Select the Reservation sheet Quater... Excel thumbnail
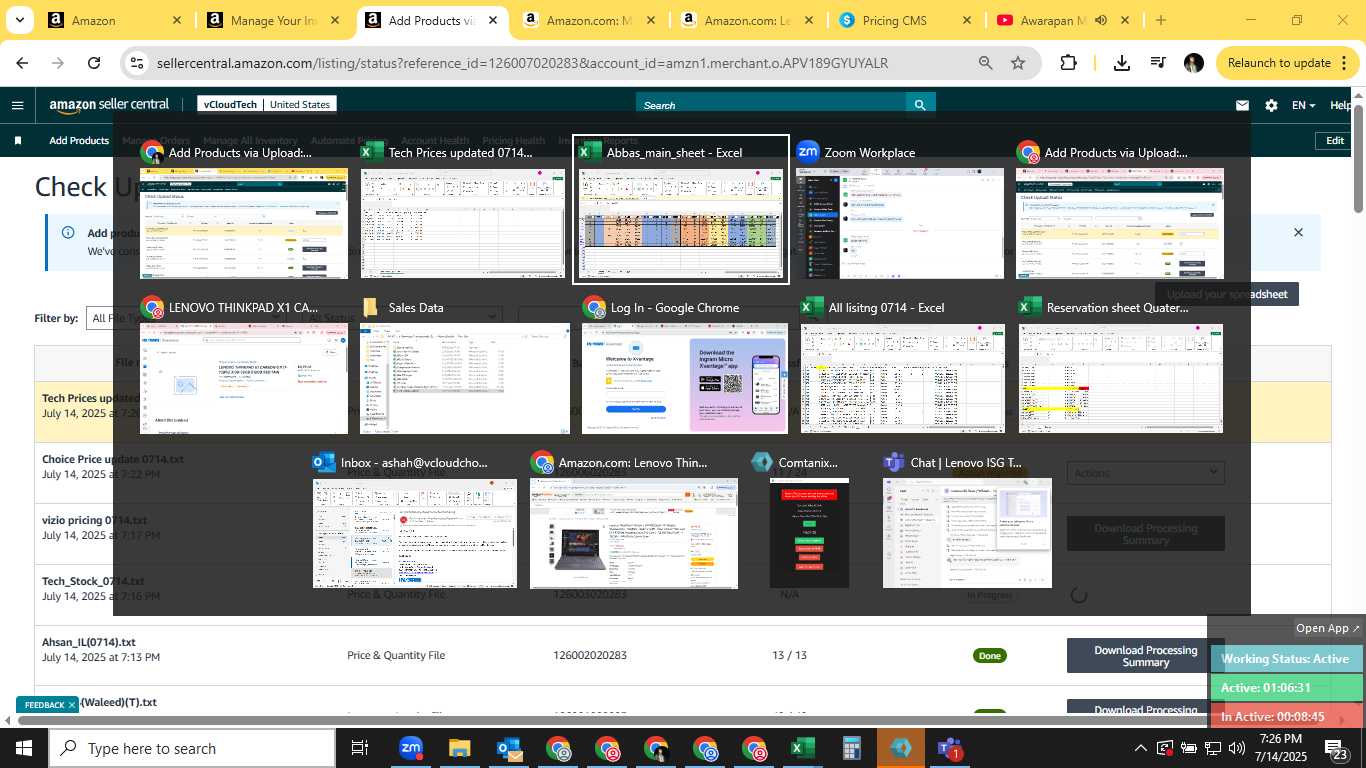Screen dimensions: 1366x768 (x=1120, y=366)
